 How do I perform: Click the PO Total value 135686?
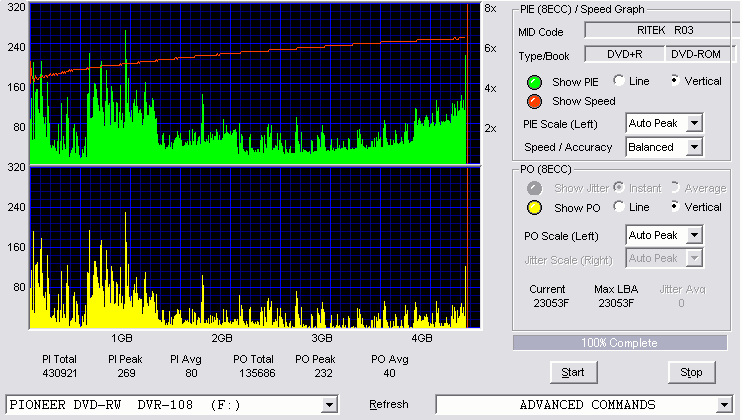click(257, 373)
